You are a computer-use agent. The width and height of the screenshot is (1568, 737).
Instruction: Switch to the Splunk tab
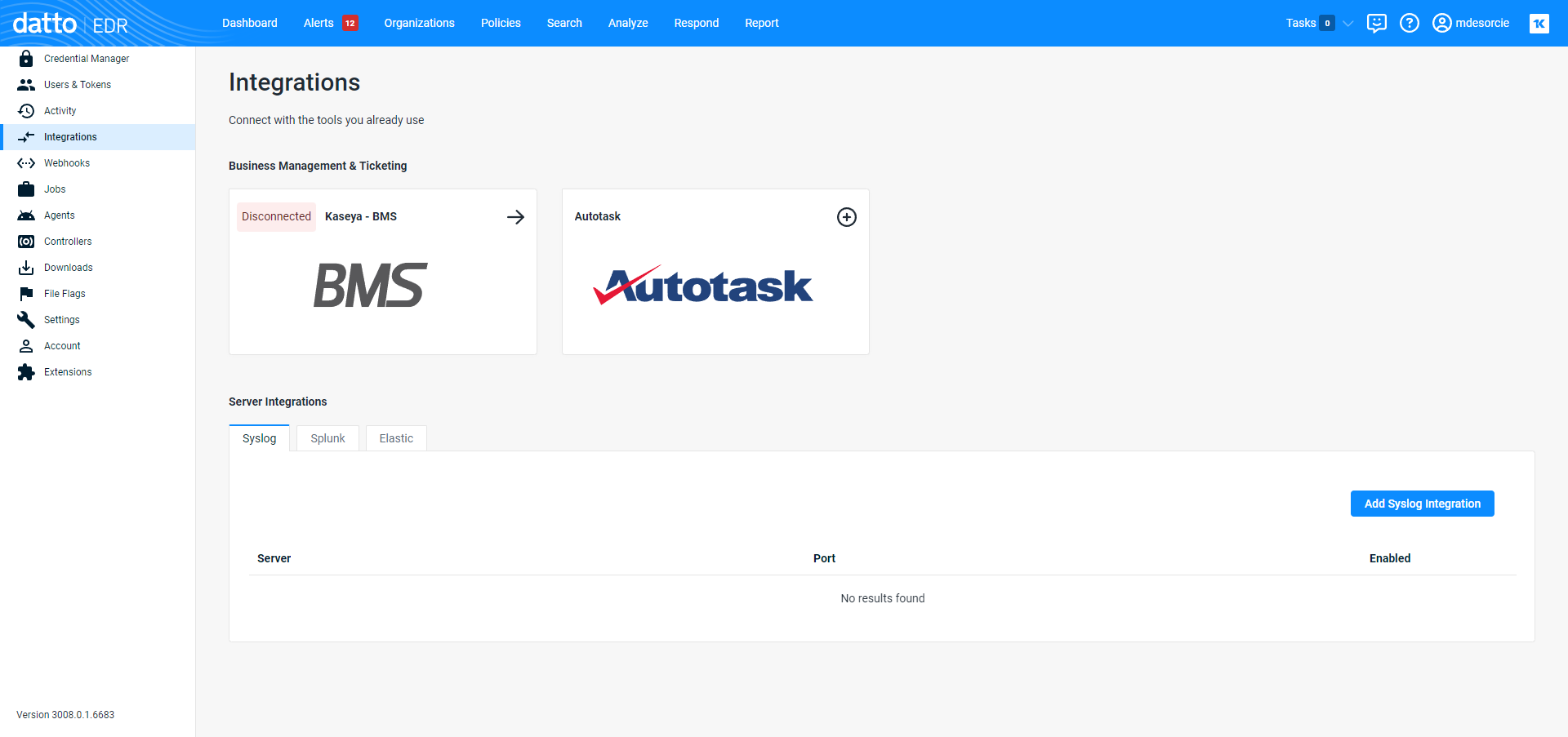(327, 438)
